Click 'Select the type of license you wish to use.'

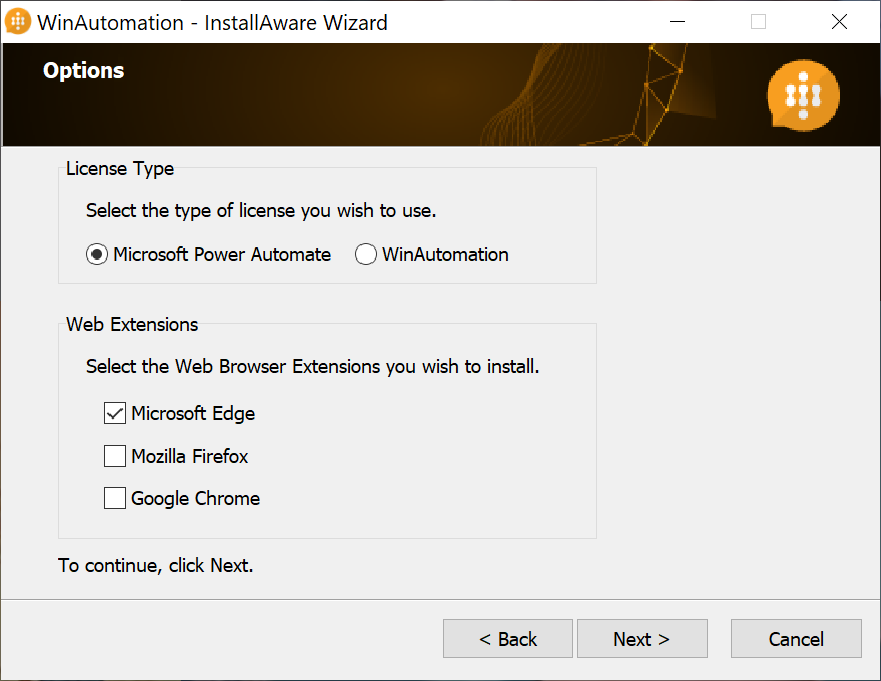[x=261, y=211]
